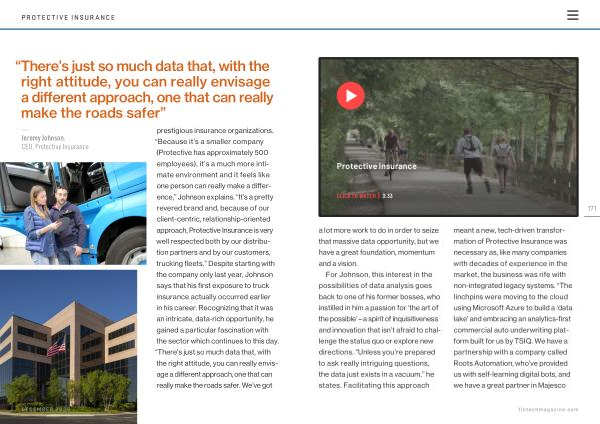Open the hamburger menu icon
Image resolution: width=600 pixels, height=424 pixels.
[x=572, y=15]
